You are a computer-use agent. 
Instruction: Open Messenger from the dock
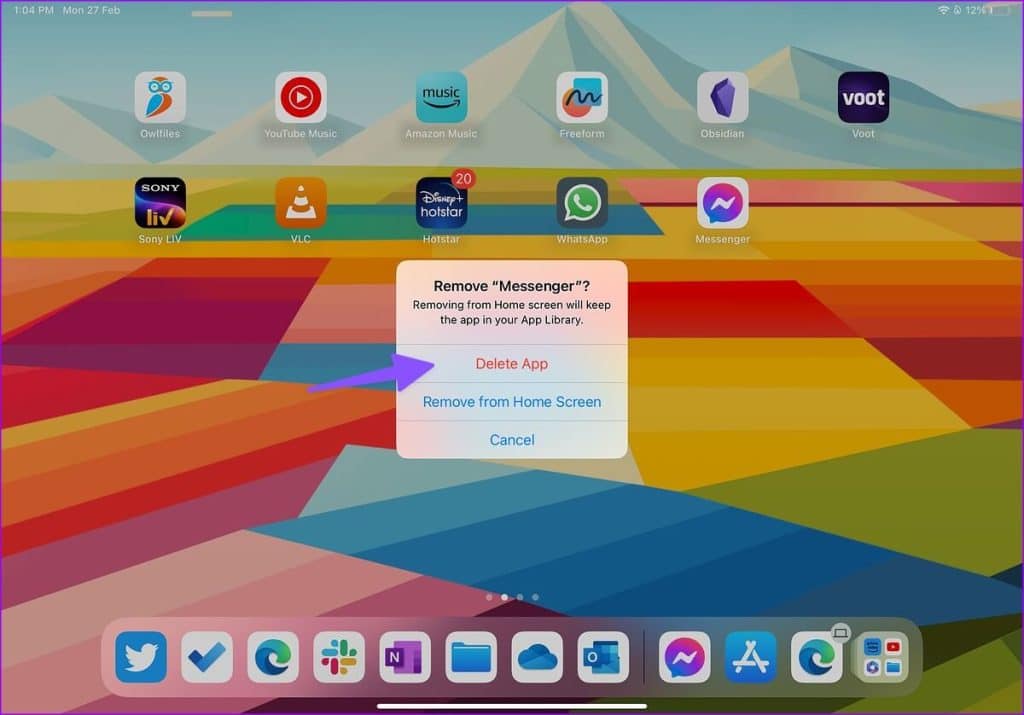[x=684, y=657]
